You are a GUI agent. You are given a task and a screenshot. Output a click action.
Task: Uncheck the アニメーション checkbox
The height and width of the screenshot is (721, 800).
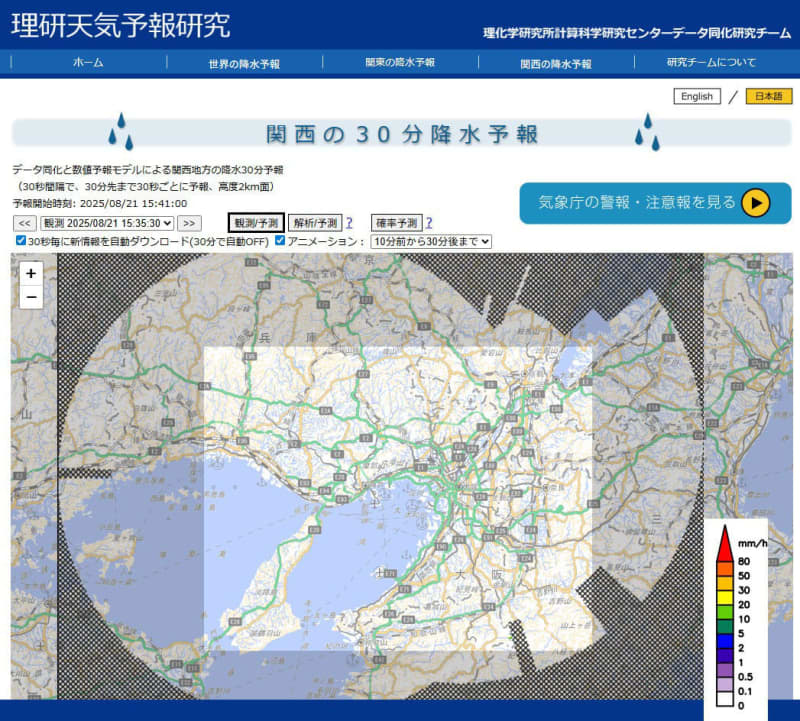coord(280,241)
